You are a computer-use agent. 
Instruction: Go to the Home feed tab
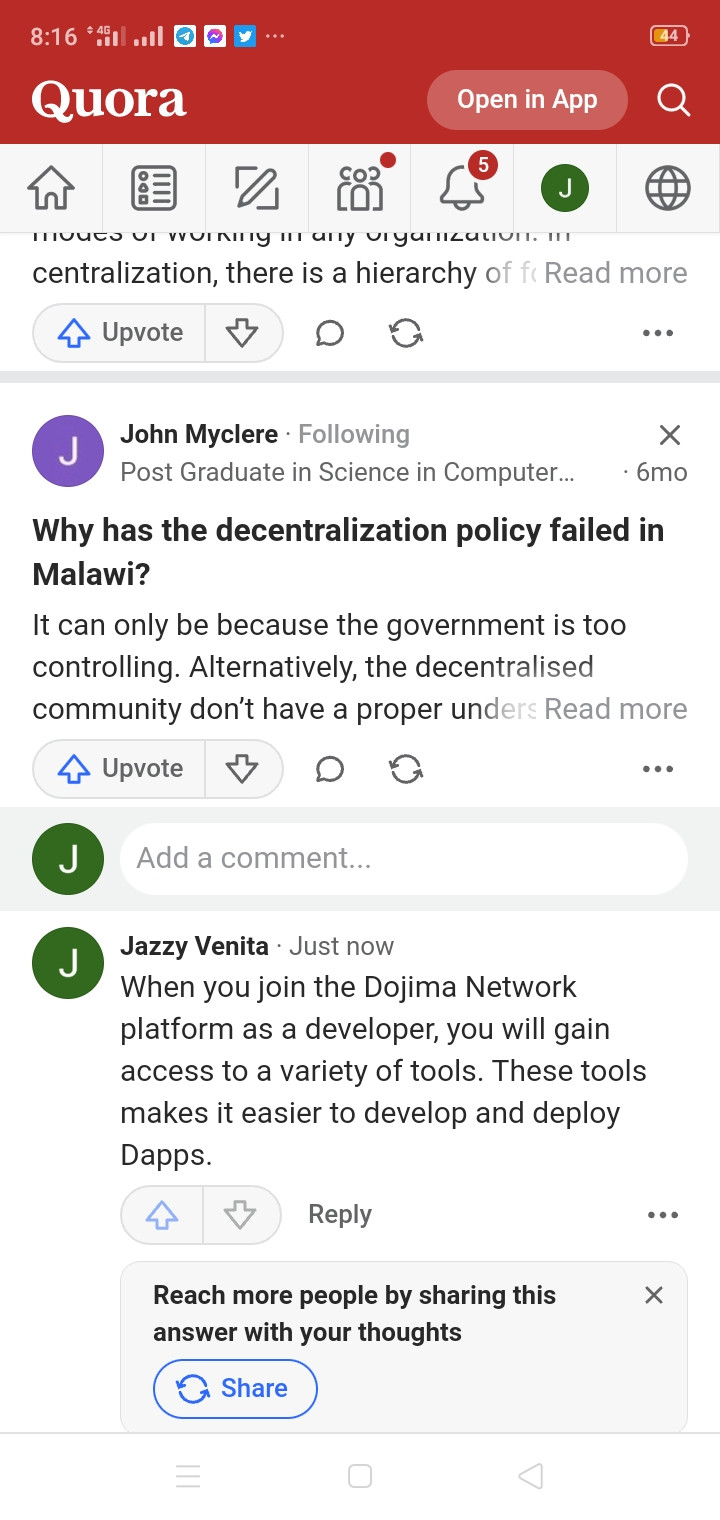pyautogui.click(x=51, y=188)
